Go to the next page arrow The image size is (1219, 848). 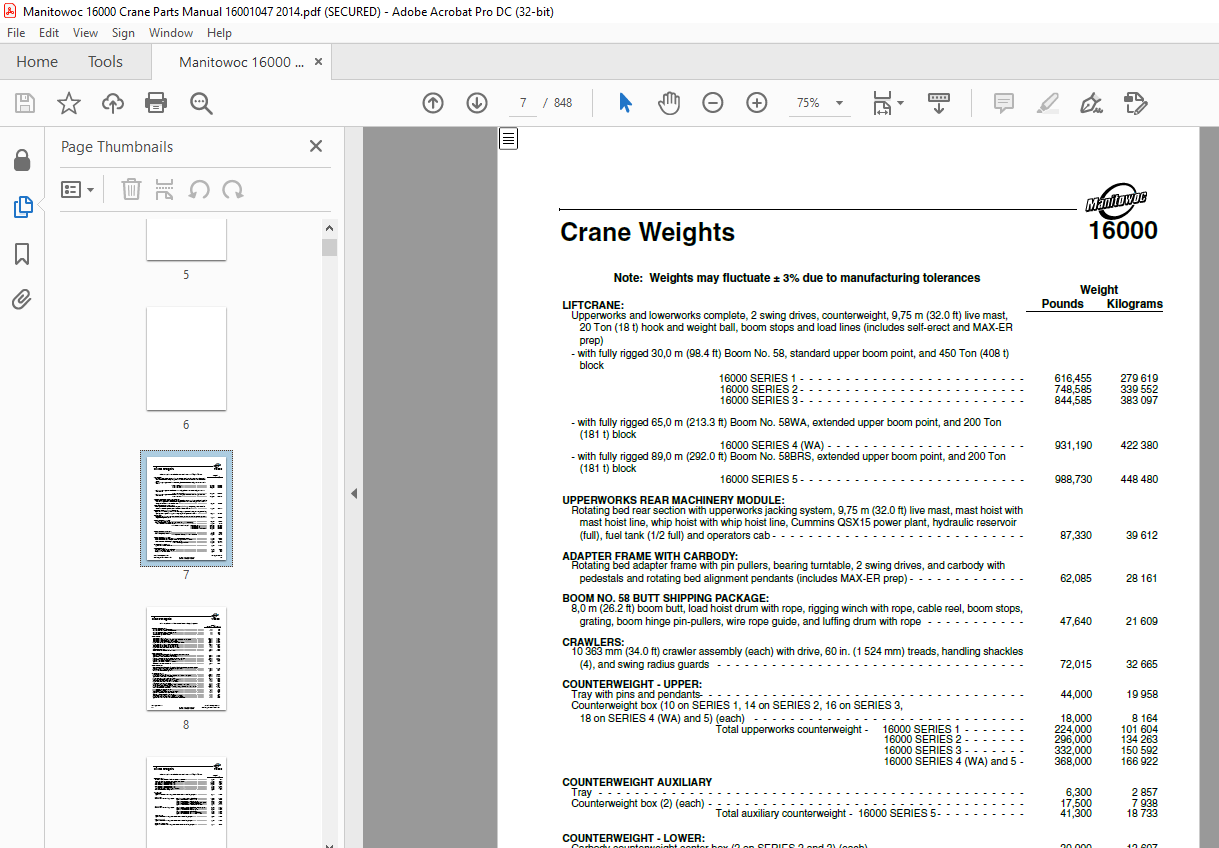pyautogui.click(x=477, y=103)
